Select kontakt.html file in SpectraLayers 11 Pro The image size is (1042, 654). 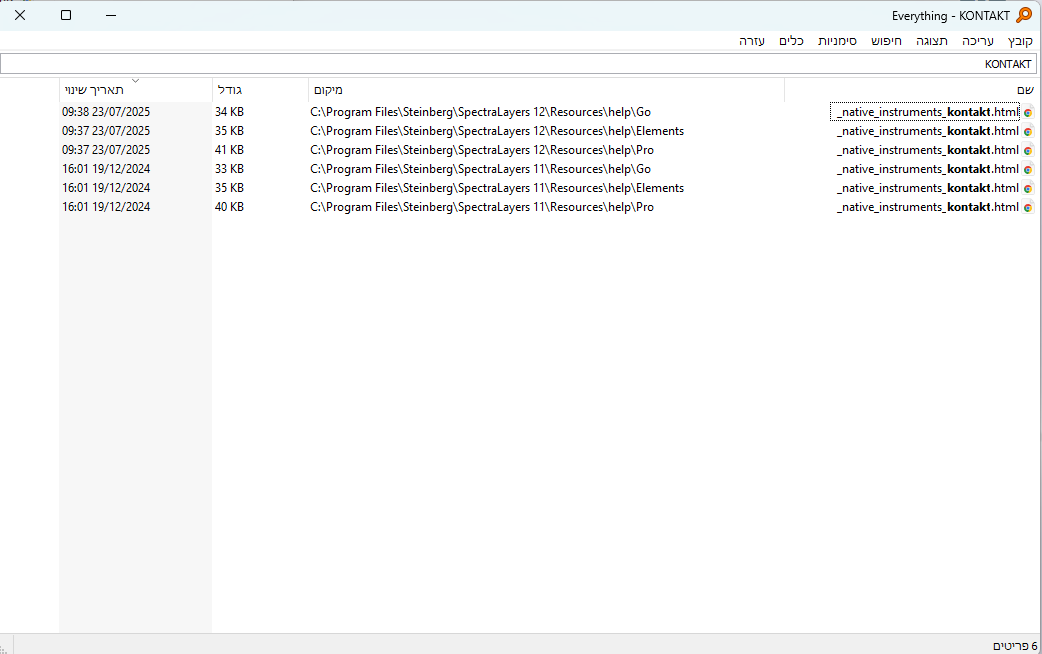pos(927,207)
